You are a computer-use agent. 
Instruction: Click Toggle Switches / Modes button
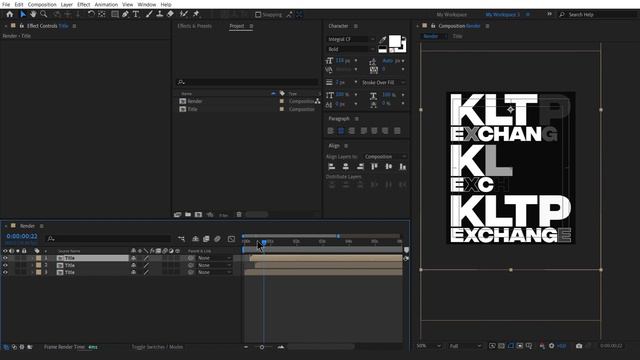[157, 347]
